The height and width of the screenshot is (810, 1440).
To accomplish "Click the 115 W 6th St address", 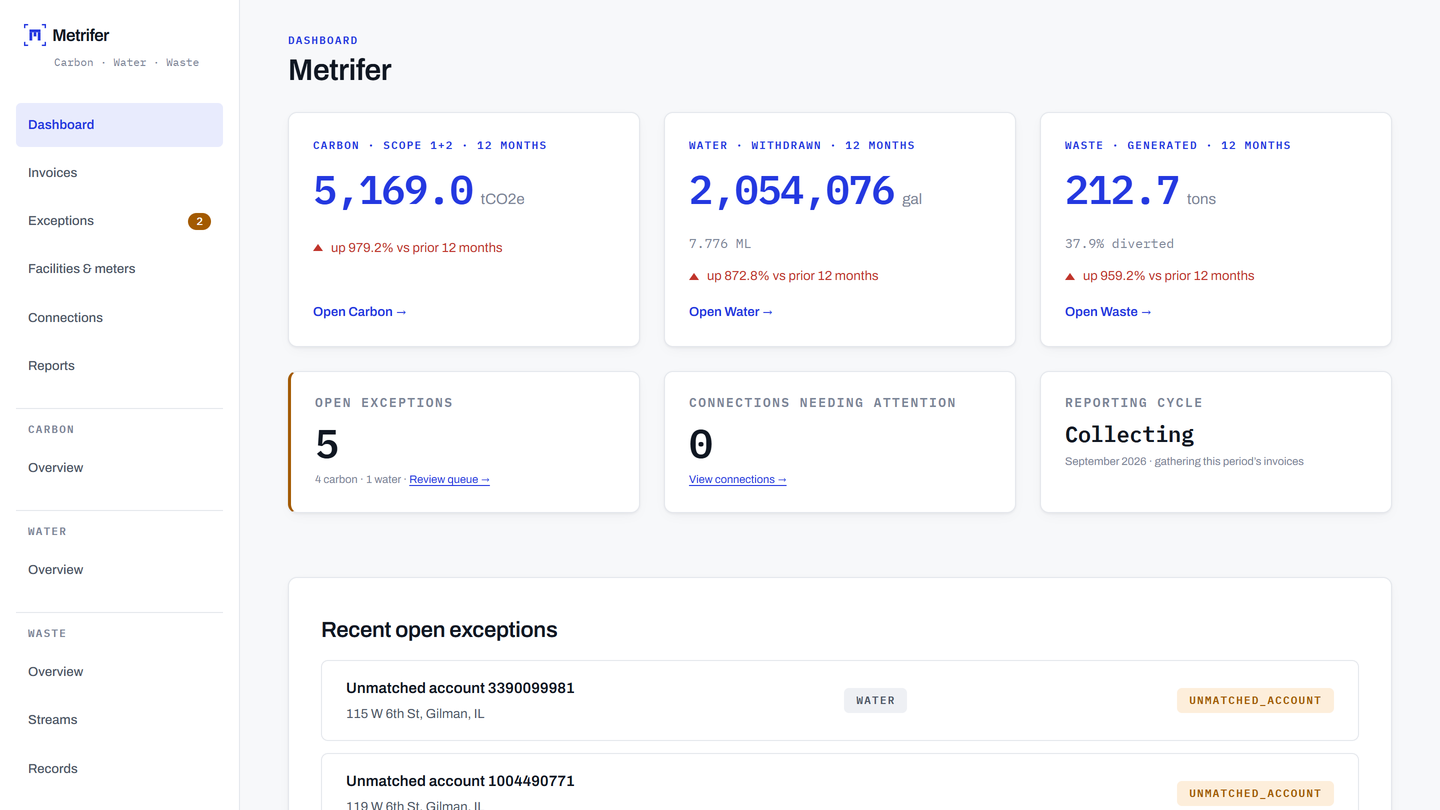I will 415,714.
